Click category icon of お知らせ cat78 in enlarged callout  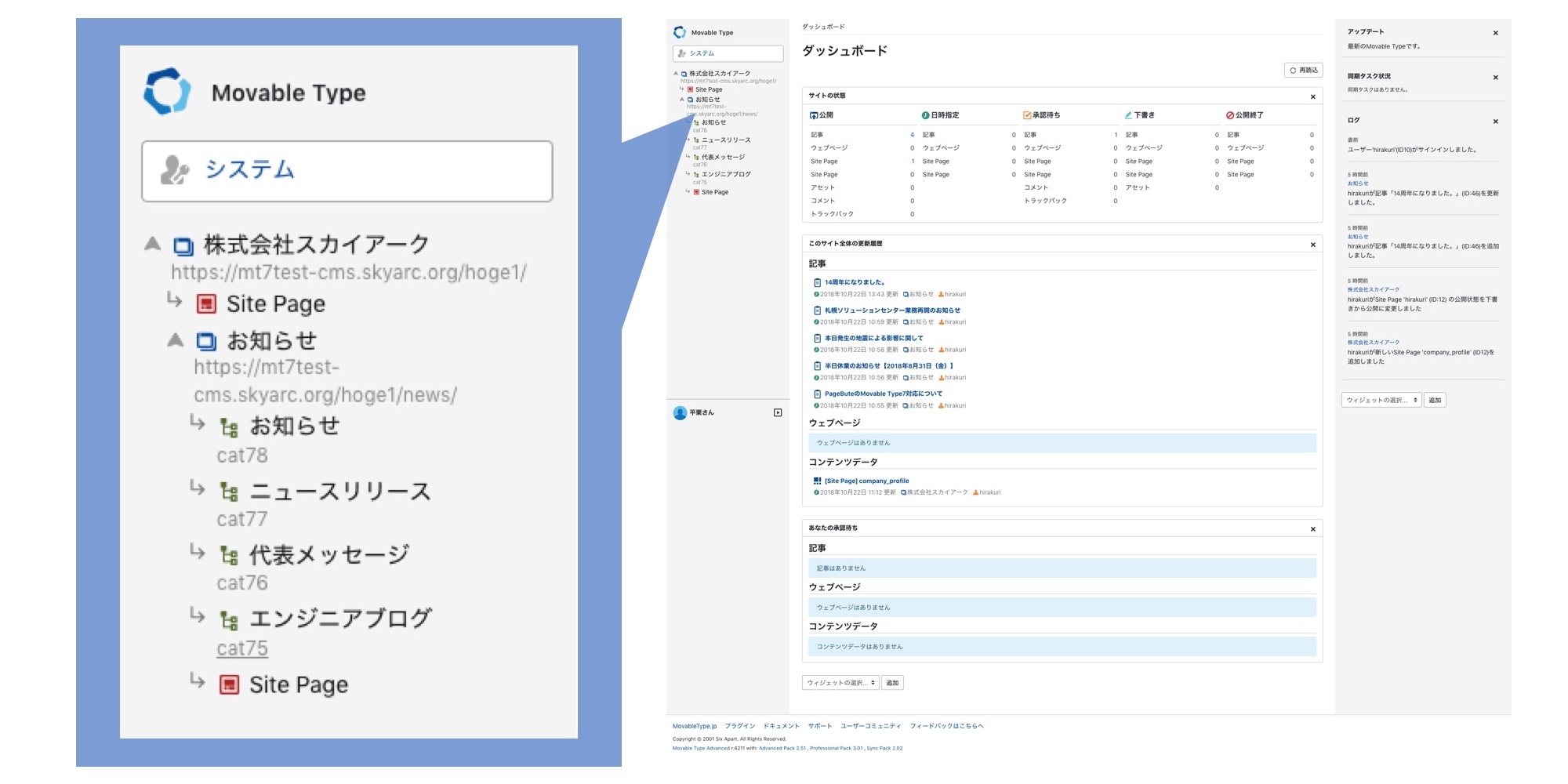pyautogui.click(x=229, y=427)
